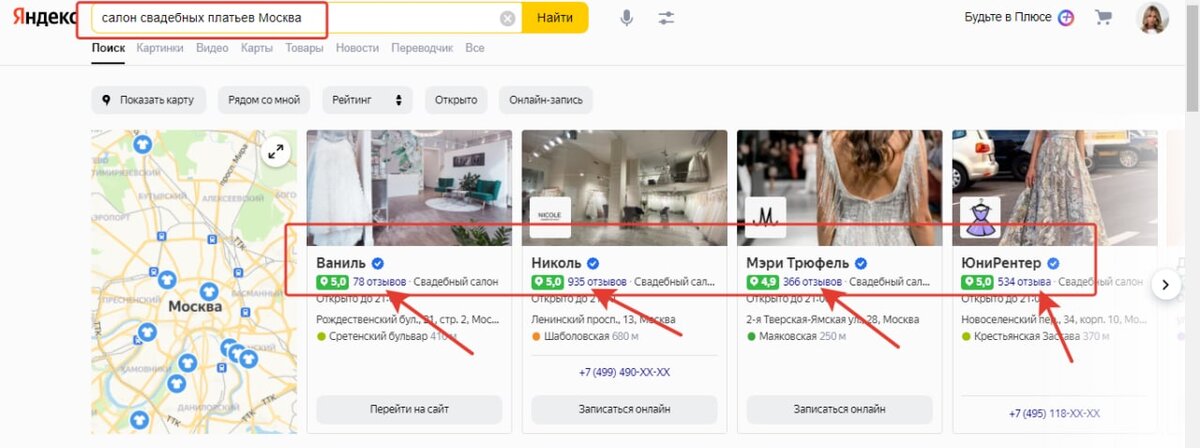Open the Николь salon title
The width and height of the screenshot is (1200, 448).
coord(557,263)
